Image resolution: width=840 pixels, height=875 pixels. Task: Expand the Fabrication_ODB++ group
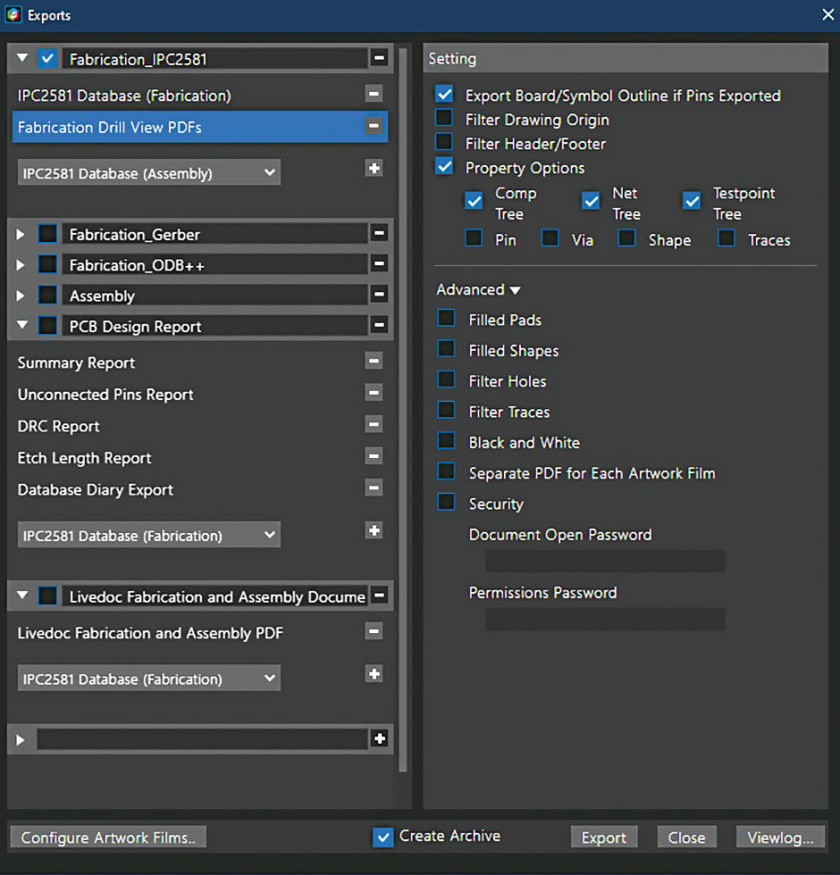21,265
